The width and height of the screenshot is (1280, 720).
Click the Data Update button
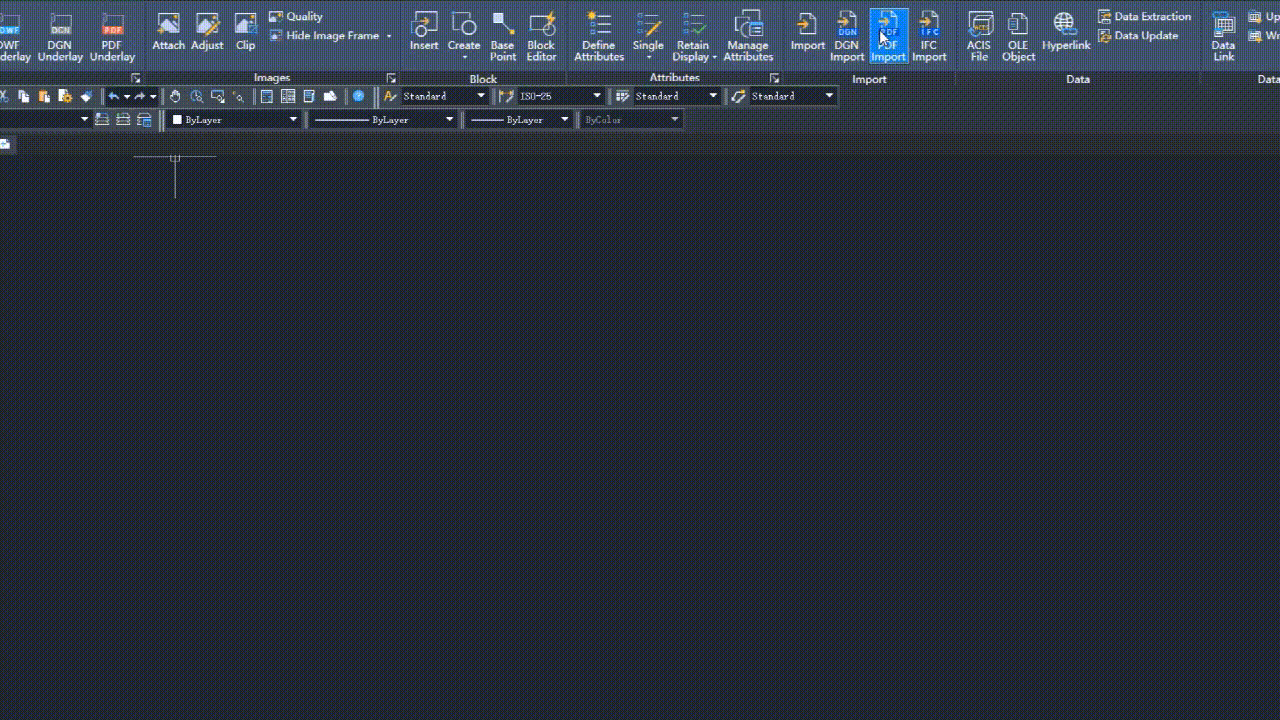coord(1138,36)
